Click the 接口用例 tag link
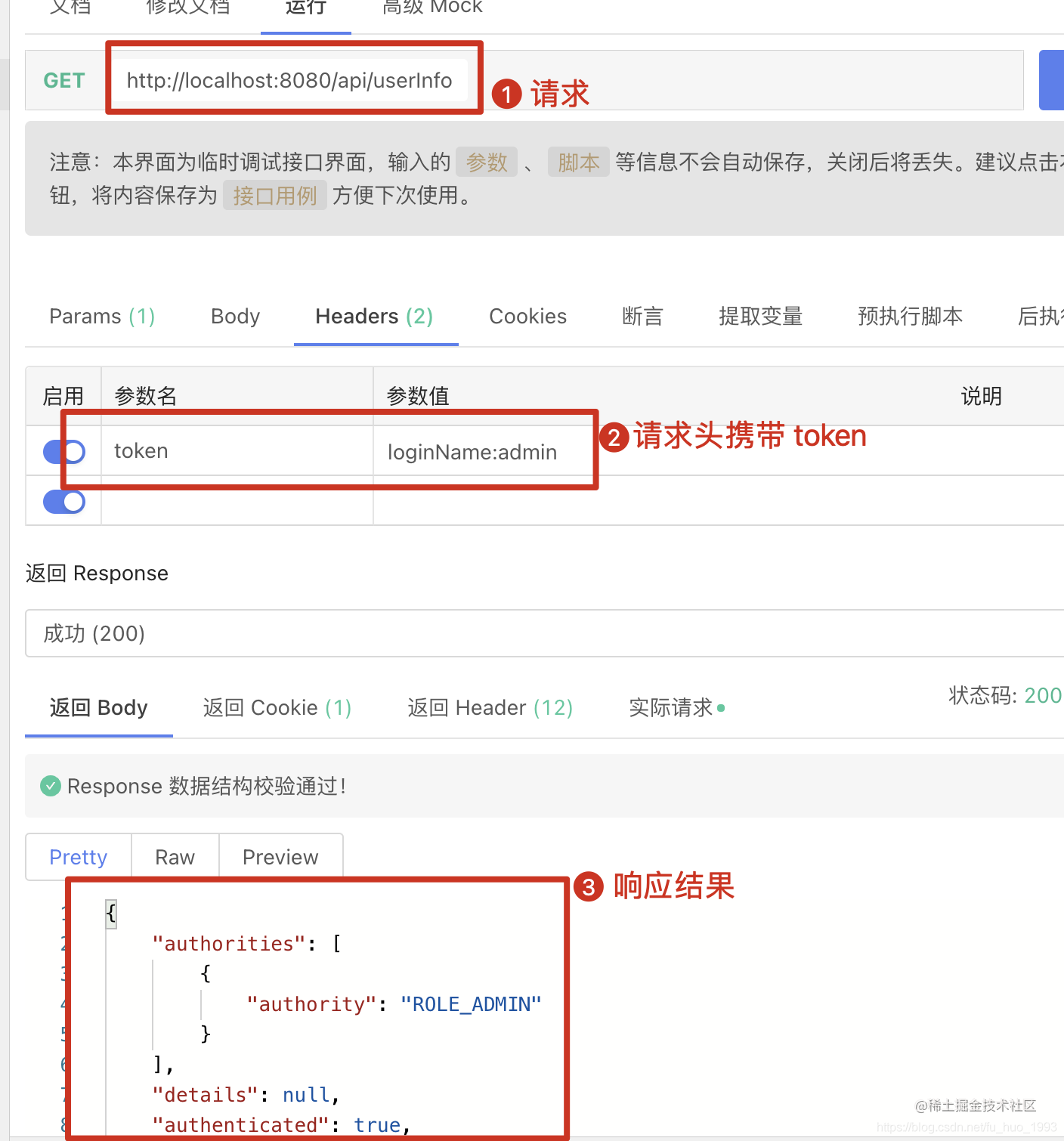The image size is (1064, 1141). pos(275,195)
